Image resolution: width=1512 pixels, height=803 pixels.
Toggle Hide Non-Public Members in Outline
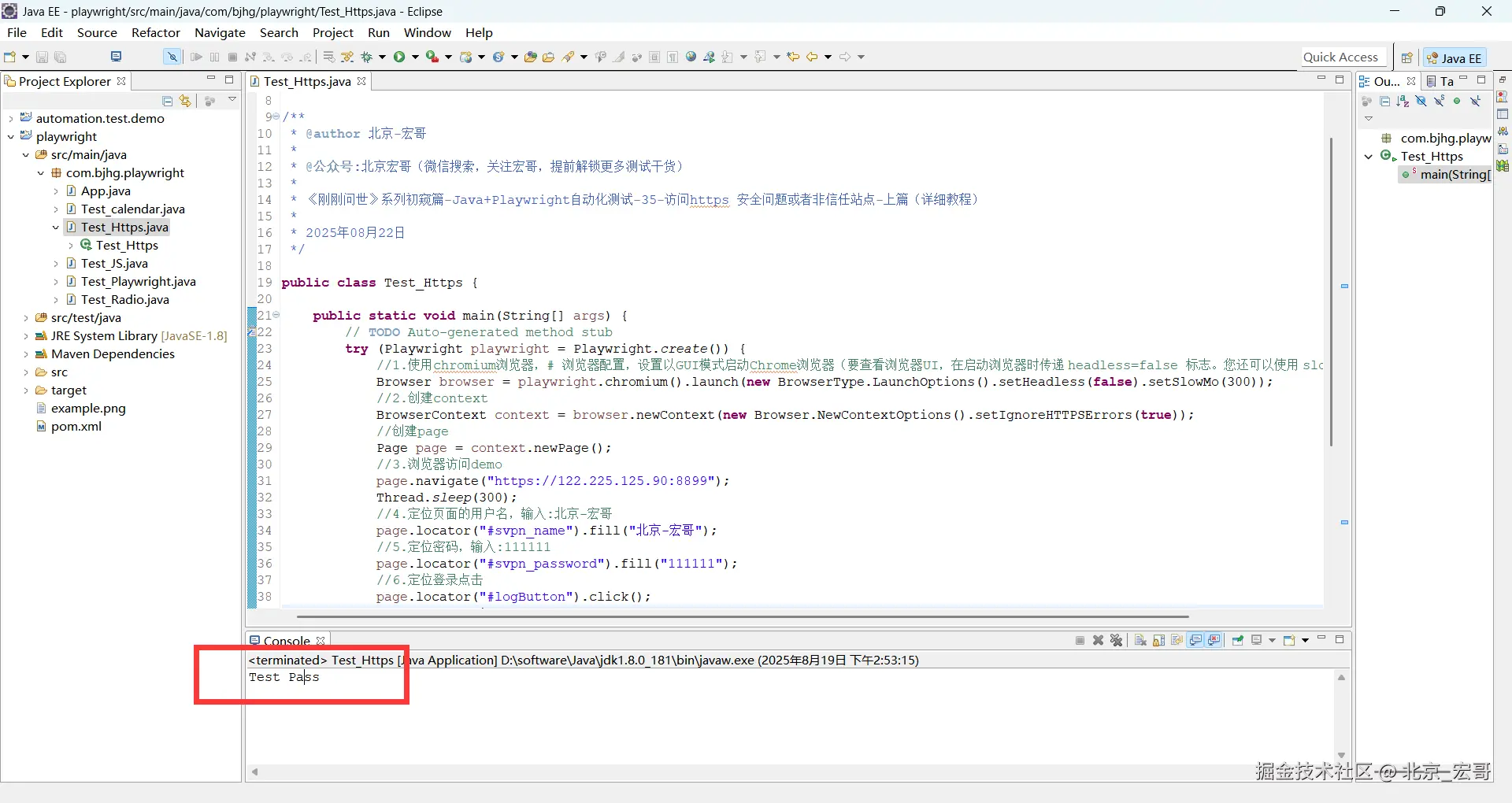click(x=1457, y=101)
